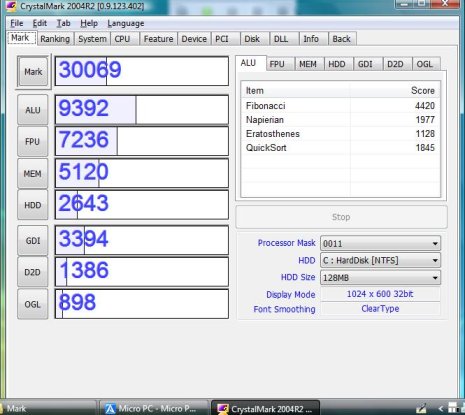Open the File menu

pyautogui.click(x=17, y=23)
